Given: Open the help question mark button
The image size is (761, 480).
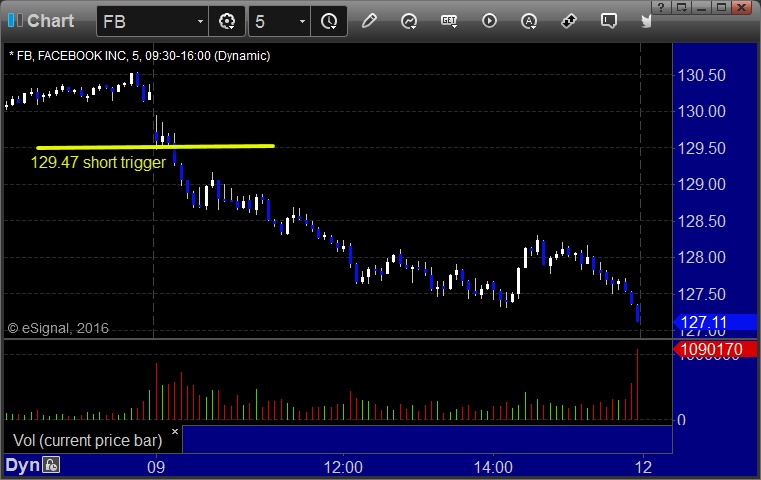Looking at the screenshot, I should coord(661,7).
